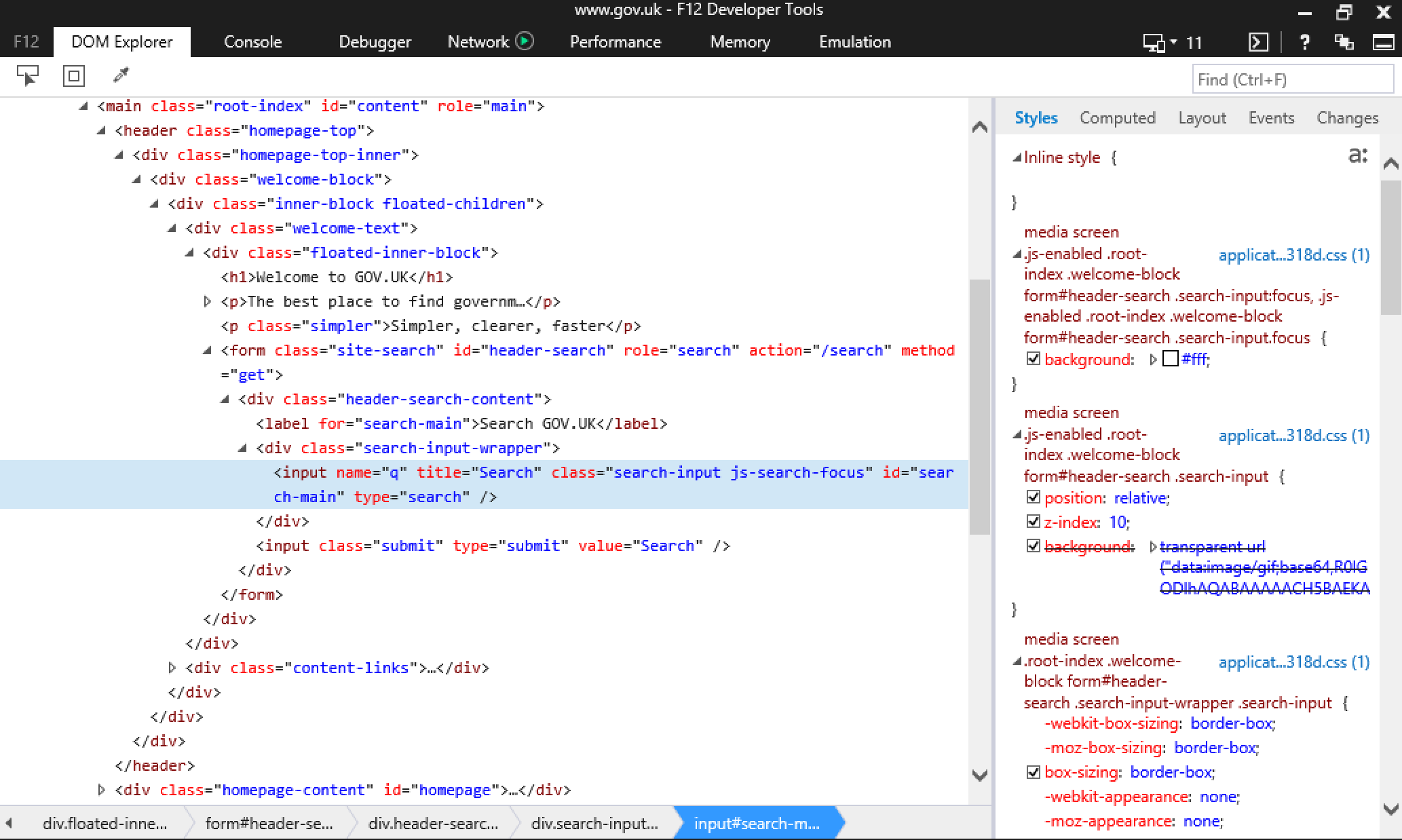Click the -webkit-appearance none property
1402x840 pixels.
1142,797
